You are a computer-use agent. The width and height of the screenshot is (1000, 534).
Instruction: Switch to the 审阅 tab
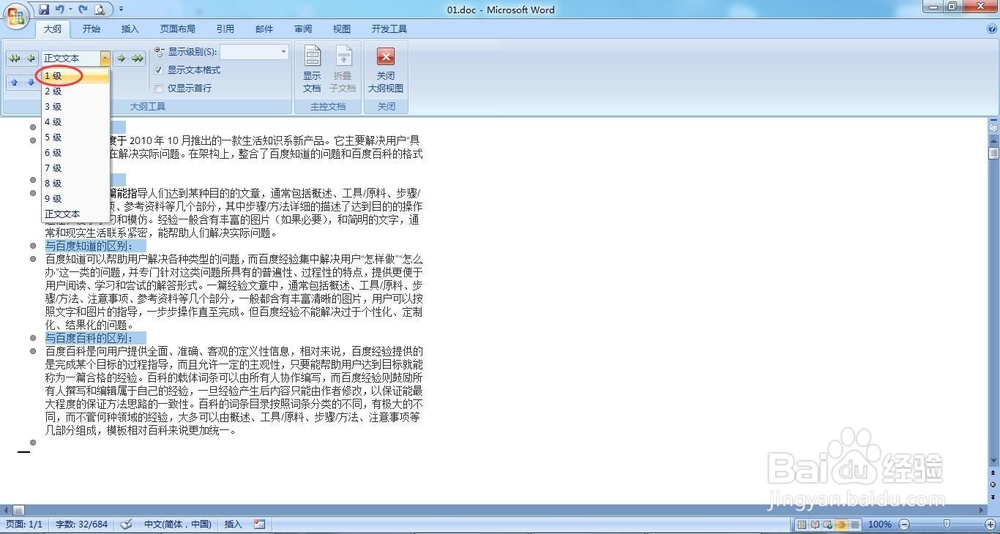pos(303,29)
